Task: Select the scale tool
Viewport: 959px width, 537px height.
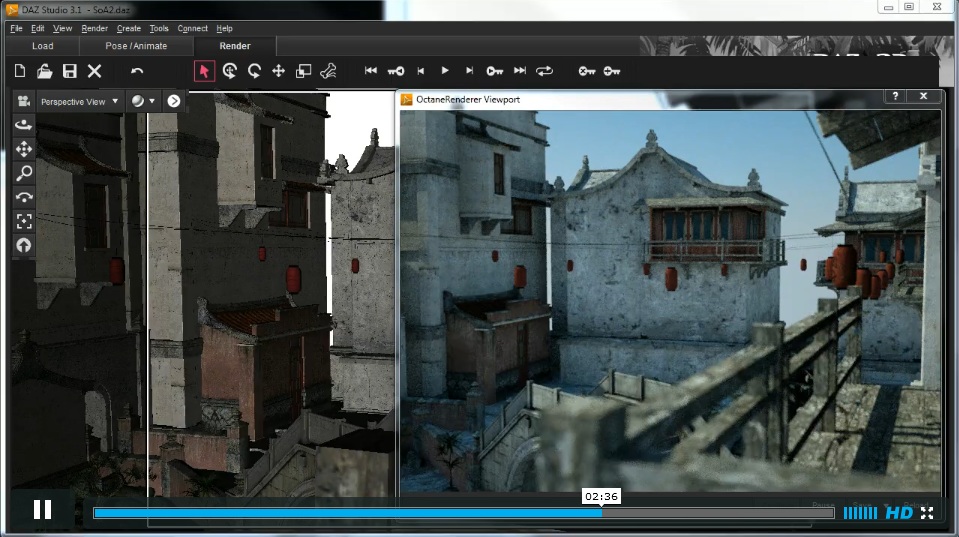Action: 303,71
